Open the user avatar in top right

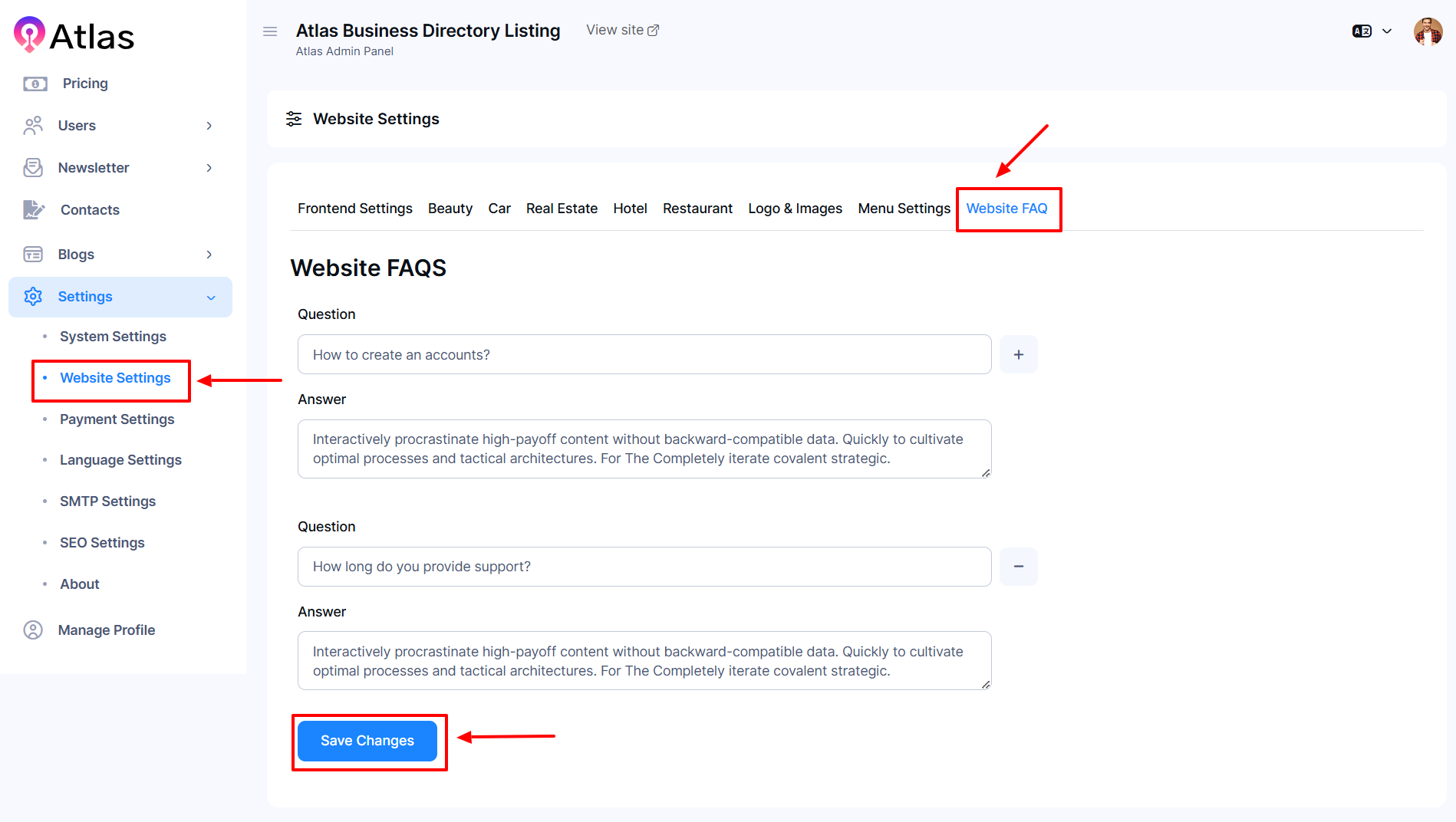coord(1428,31)
